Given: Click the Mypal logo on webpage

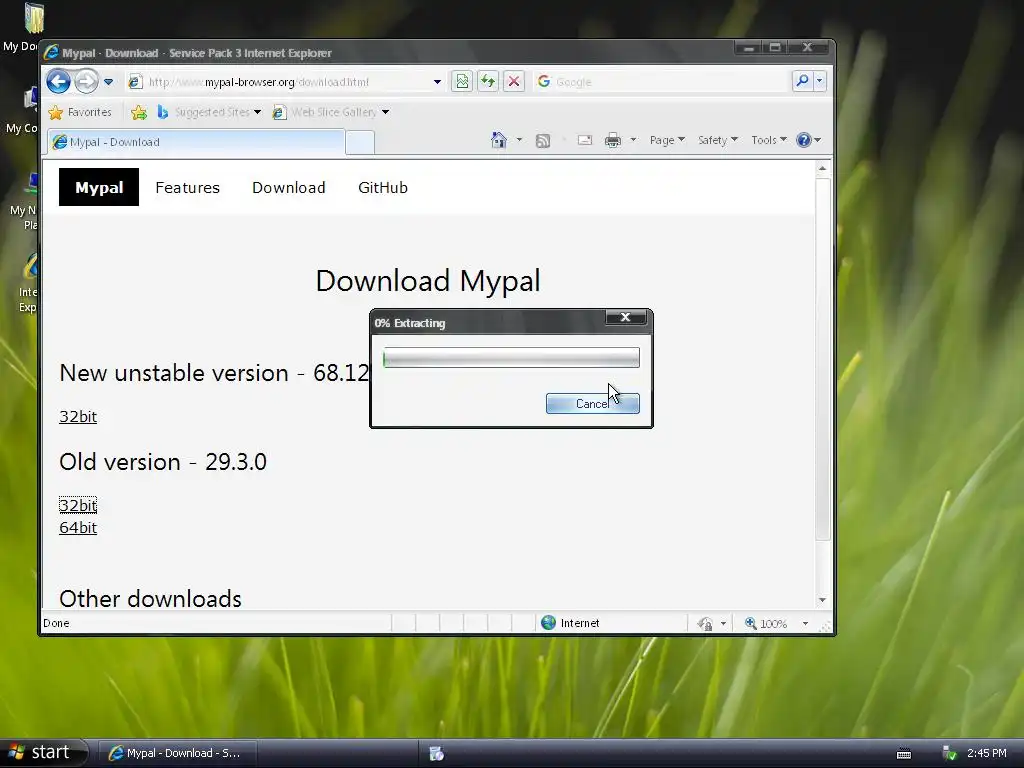Looking at the screenshot, I should point(99,187).
